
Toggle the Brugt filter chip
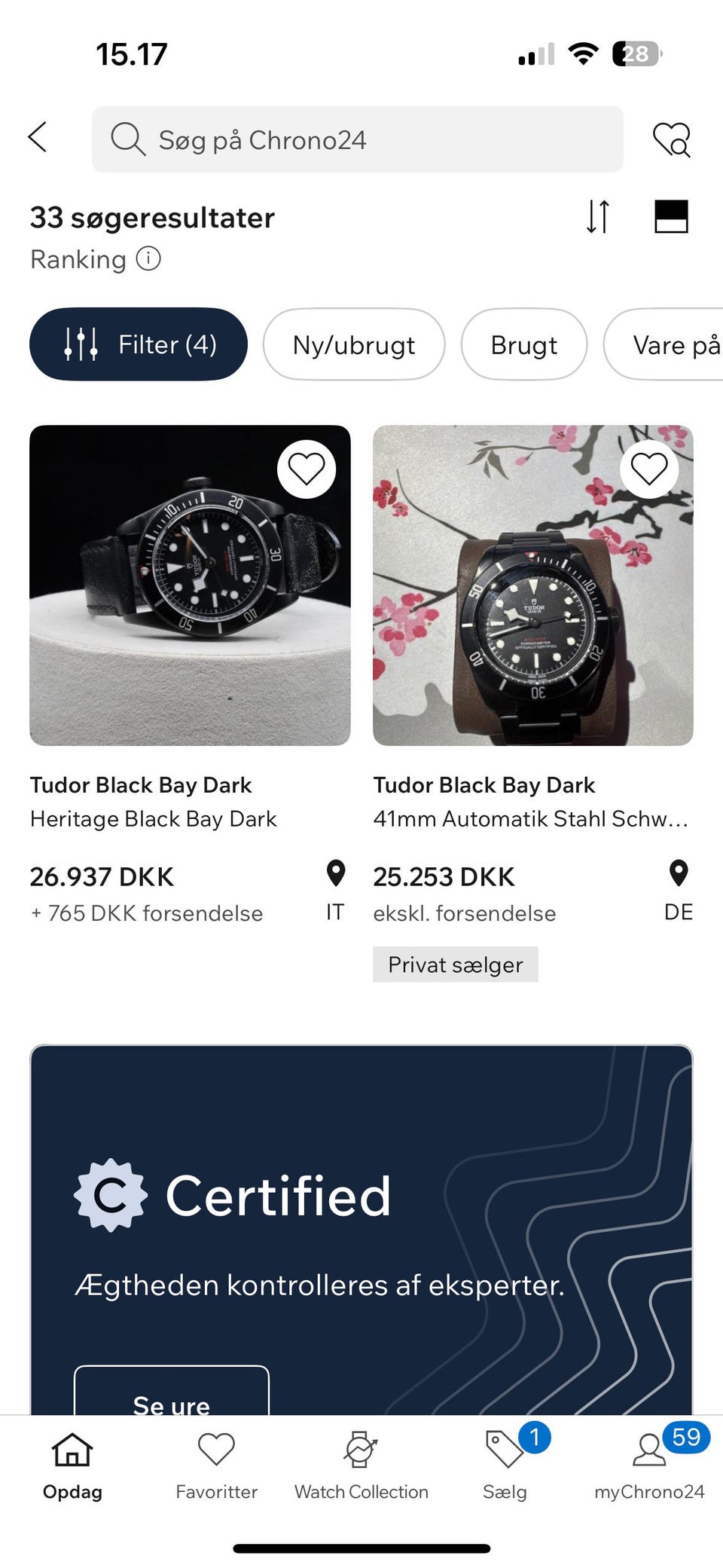coord(524,344)
